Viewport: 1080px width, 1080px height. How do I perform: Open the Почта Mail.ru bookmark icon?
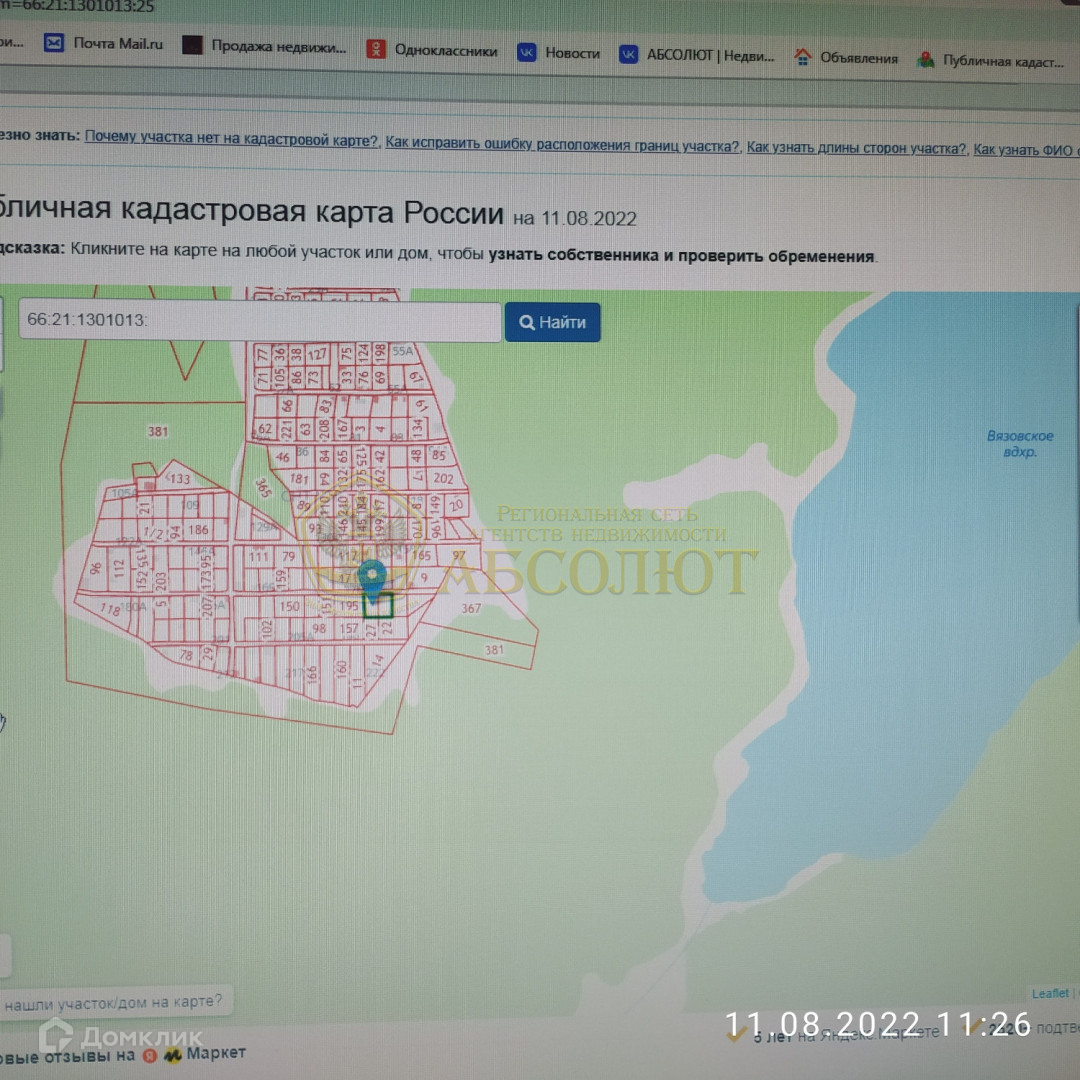54,44
